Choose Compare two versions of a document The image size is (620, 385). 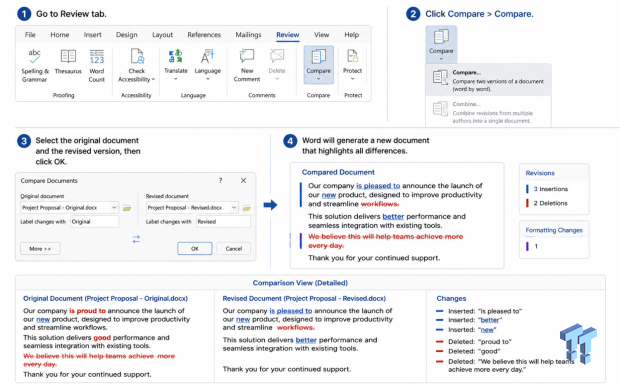[488, 80]
